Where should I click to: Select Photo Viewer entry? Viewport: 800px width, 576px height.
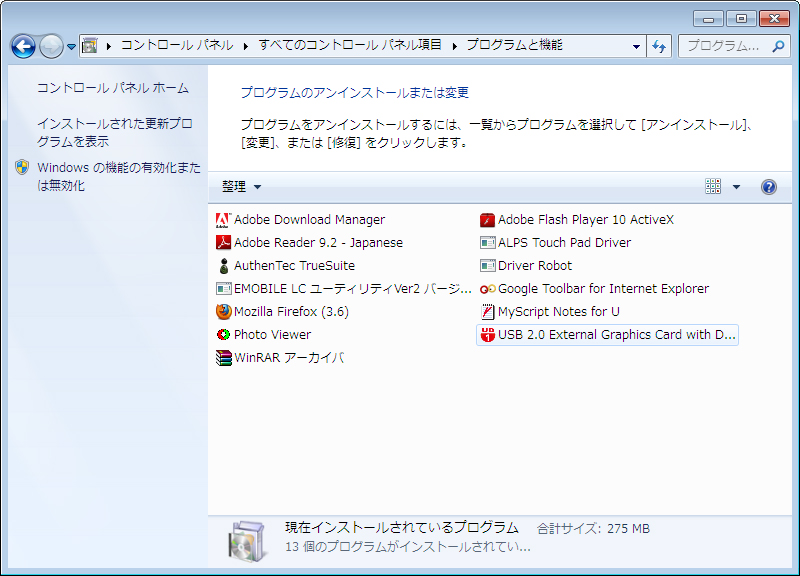point(263,335)
